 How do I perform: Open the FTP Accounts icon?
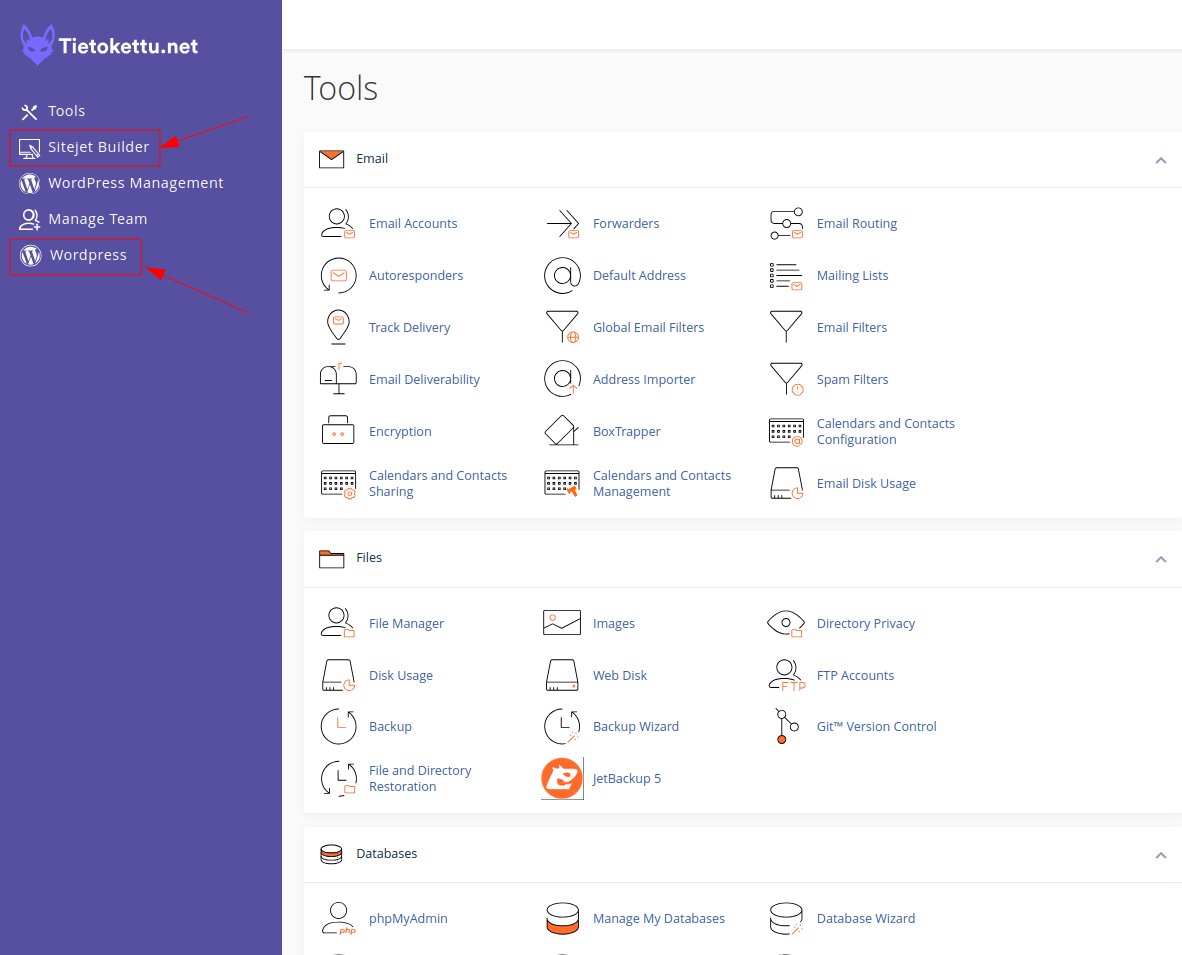pyautogui.click(x=786, y=675)
